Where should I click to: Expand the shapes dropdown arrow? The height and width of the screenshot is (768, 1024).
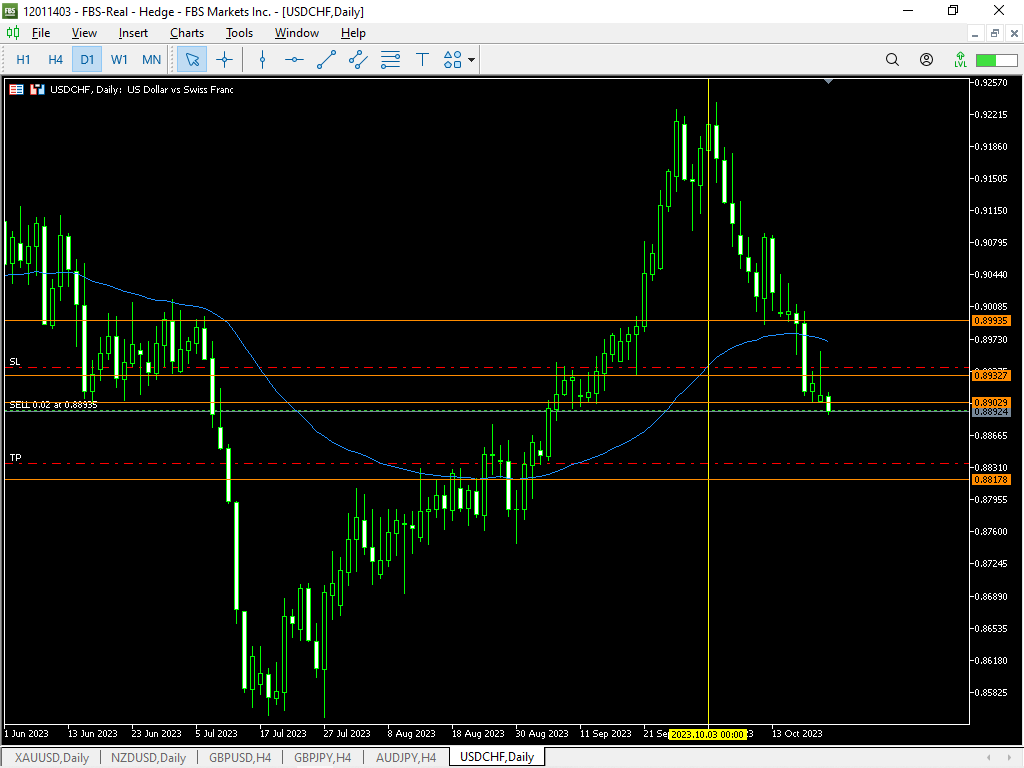[472, 60]
